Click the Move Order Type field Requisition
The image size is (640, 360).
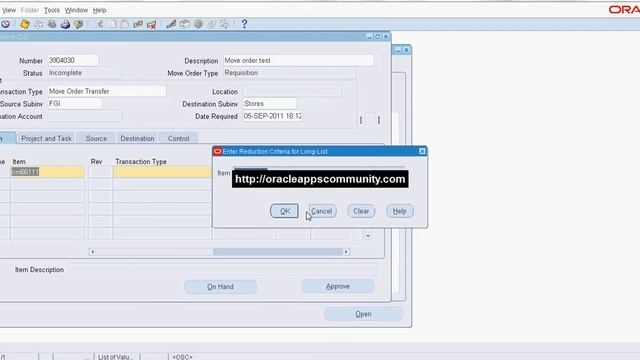tap(289, 73)
